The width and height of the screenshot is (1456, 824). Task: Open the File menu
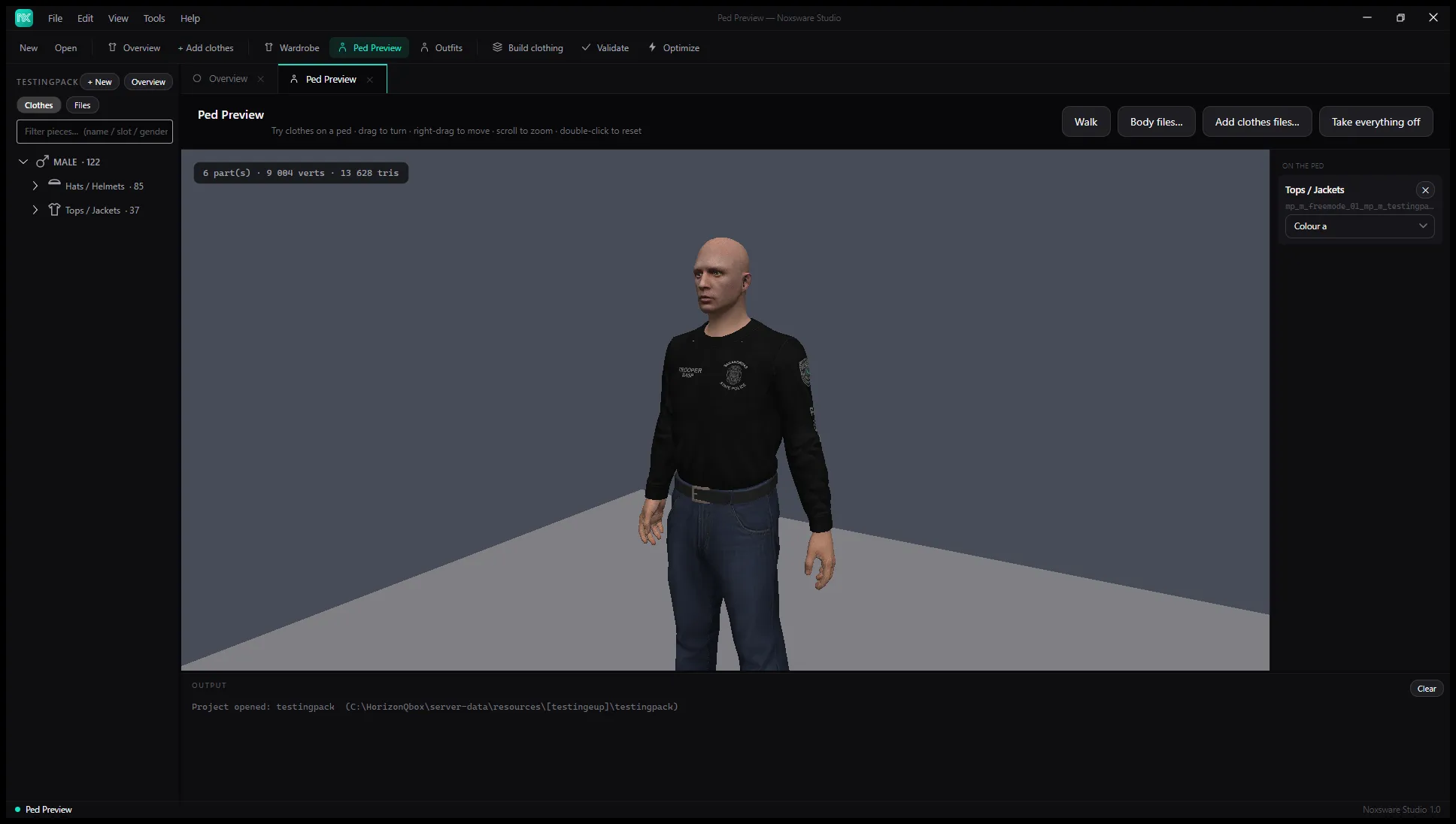click(55, 18)
